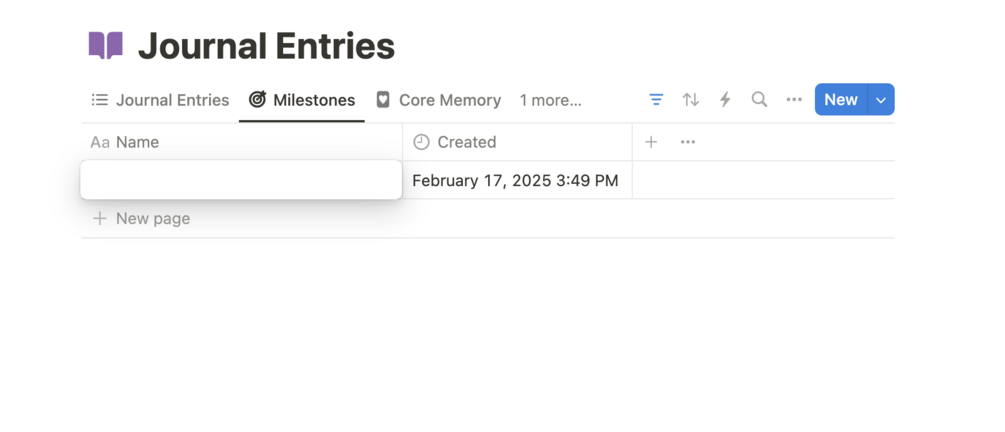Expand the '1 more...' views list
The image size is (1005, 432).
[x=550, y=100]
